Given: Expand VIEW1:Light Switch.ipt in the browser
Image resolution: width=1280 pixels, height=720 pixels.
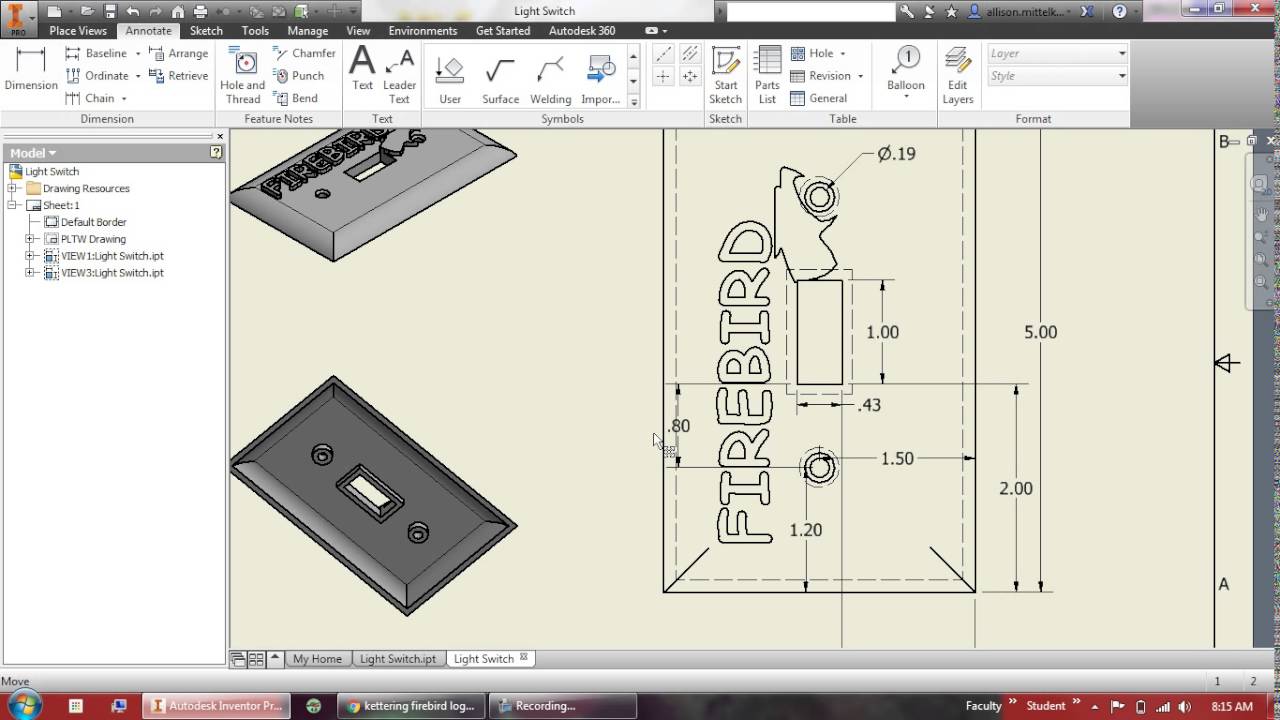Looking at the screenshot, I should tap(30, 256).
